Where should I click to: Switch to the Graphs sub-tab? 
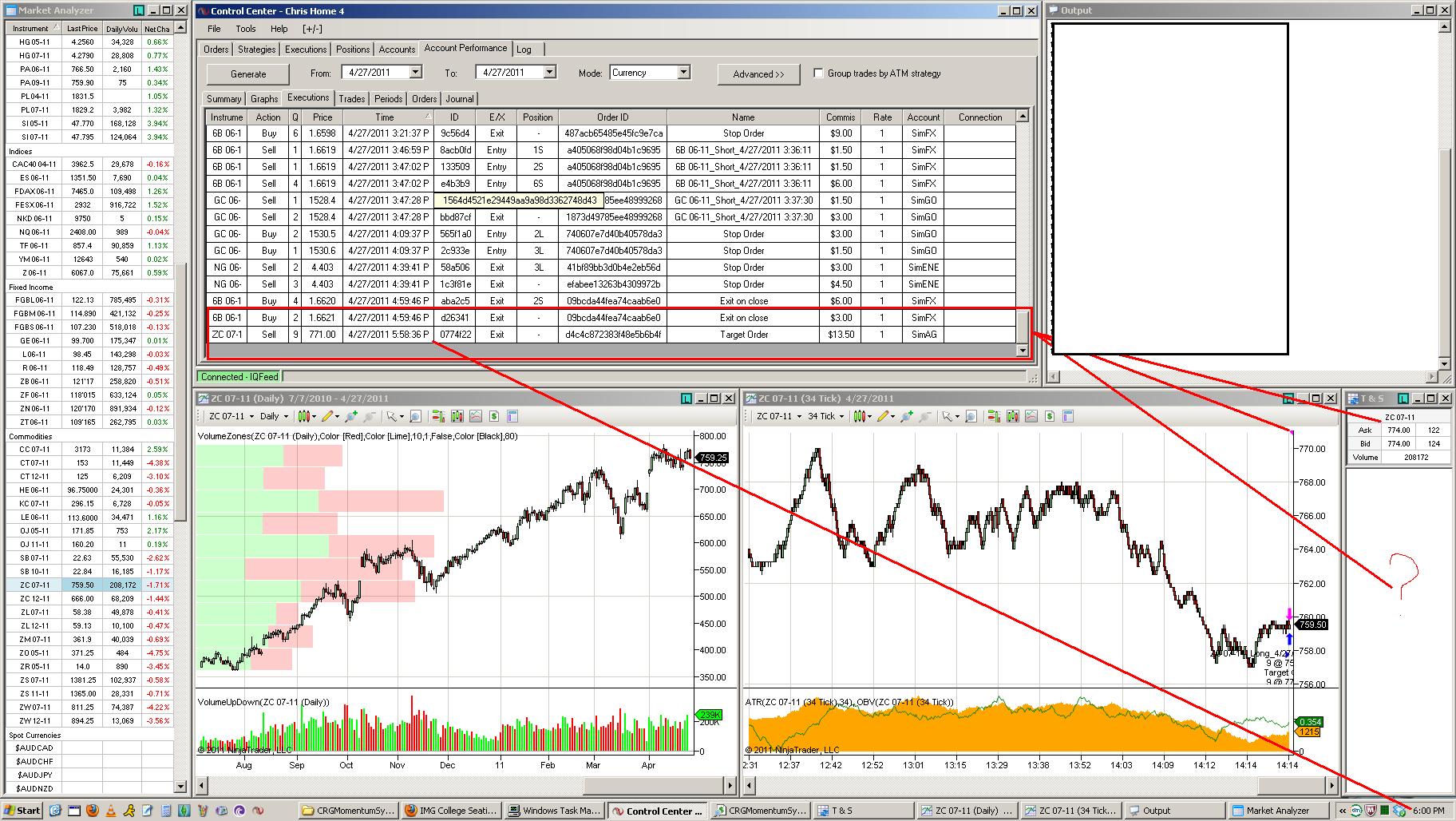(264, 98)
